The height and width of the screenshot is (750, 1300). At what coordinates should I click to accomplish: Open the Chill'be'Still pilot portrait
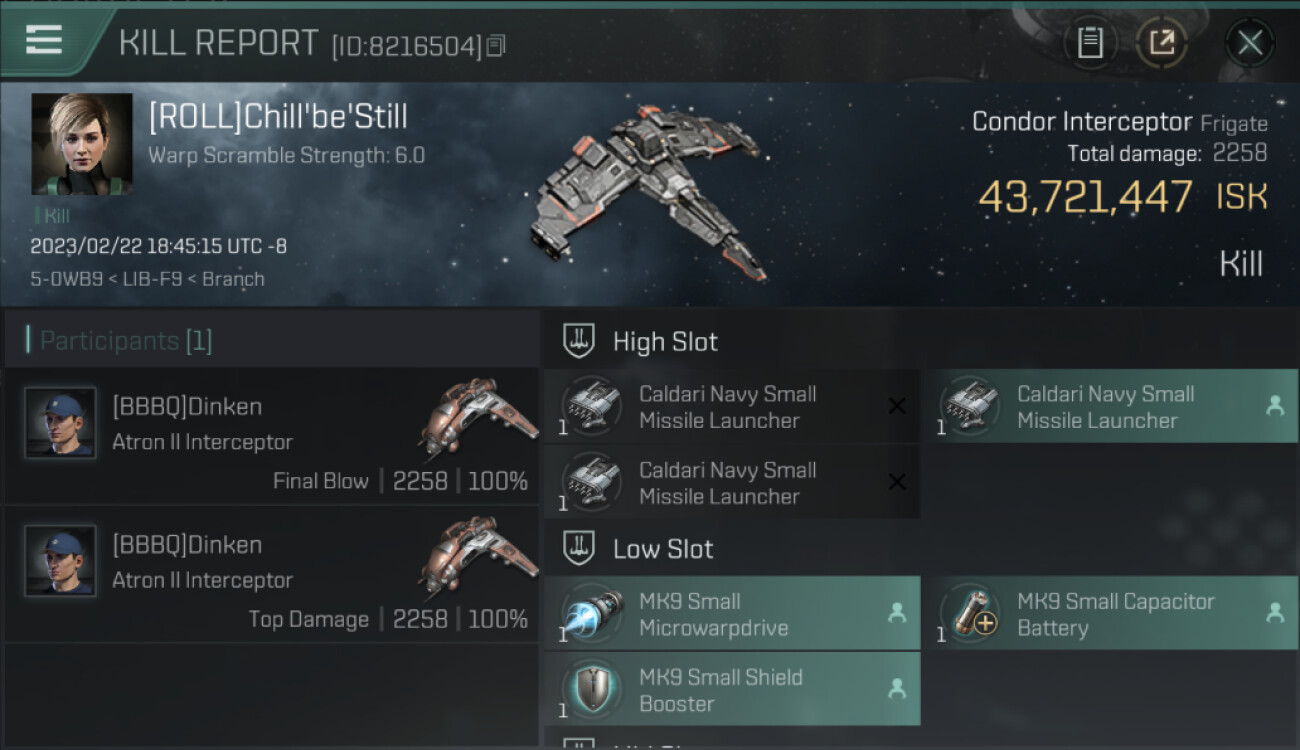point(82,144)
